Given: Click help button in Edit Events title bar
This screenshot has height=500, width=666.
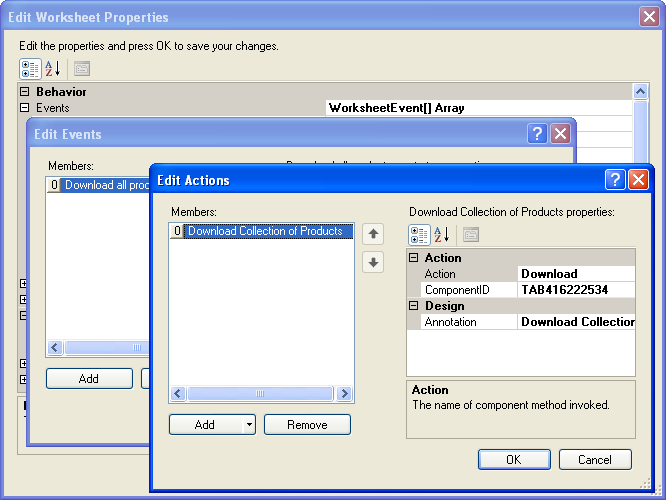Looking at the screenshot, I should [x=537, y=134].
